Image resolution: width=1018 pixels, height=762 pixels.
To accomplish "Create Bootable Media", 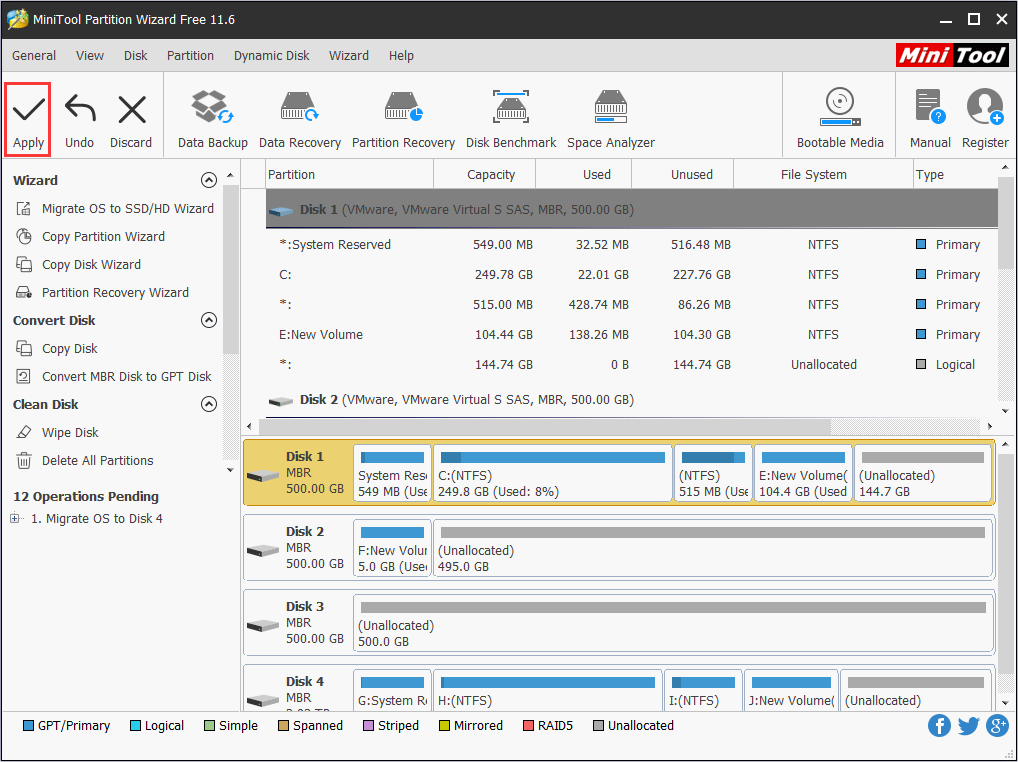I will pyautogui.click(x=840, y=119).
